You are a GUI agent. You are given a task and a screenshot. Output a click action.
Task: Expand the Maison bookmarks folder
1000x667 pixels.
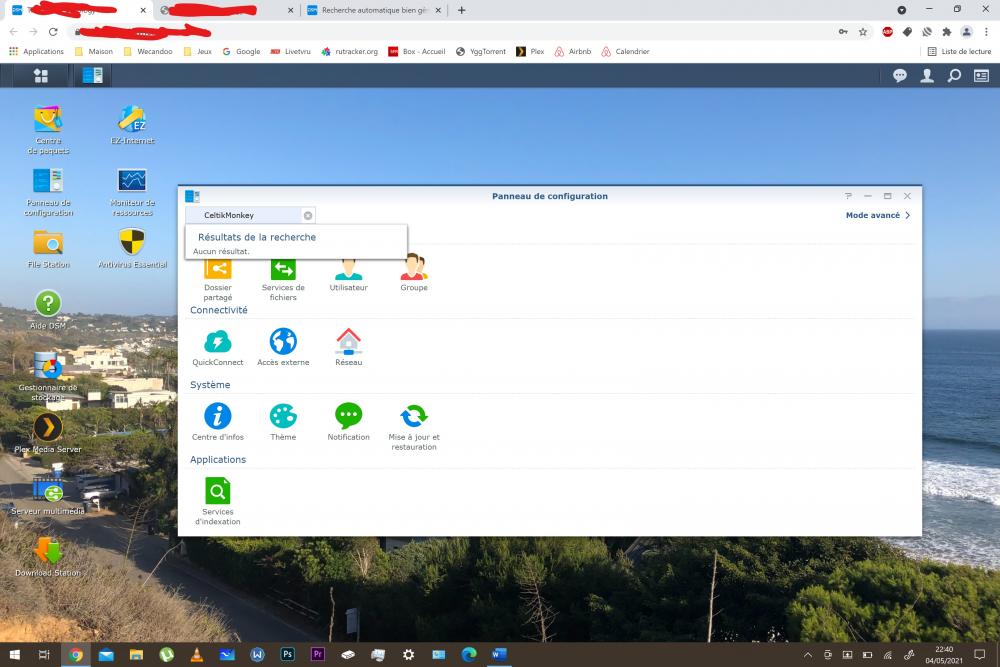(x=94, y=52)
